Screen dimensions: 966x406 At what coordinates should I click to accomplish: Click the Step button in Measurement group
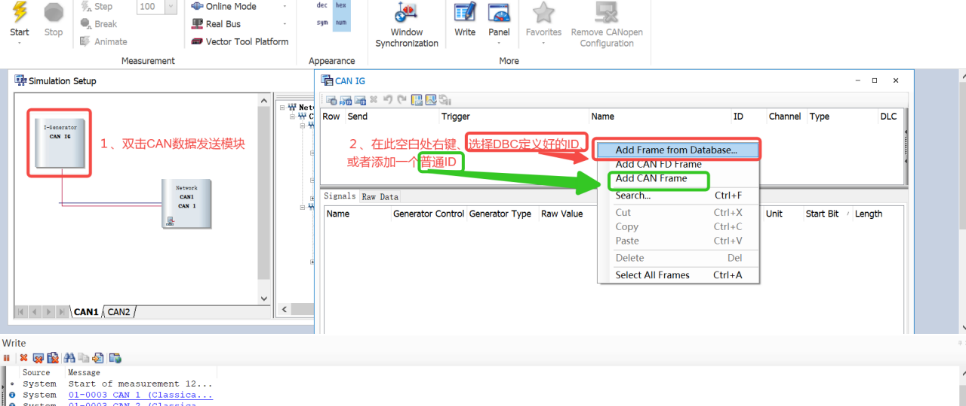click(x=96, y=6)
